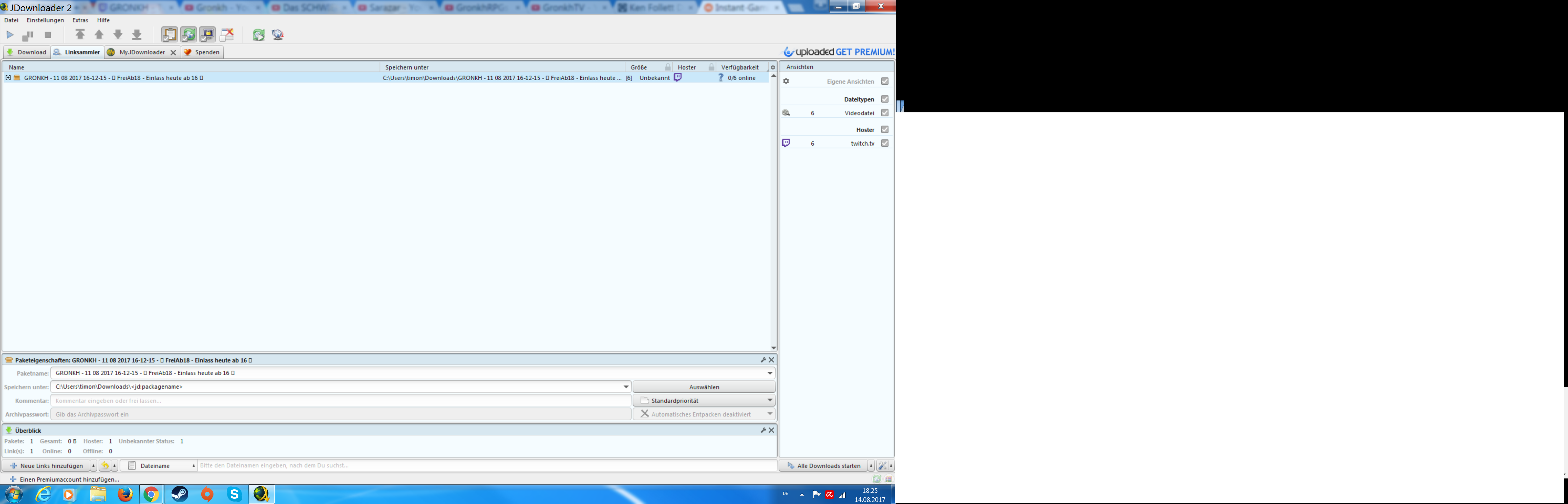Screen dimensions: 1568x504
Task: Click Alle Downloads starten button
Action: (824, 465)
